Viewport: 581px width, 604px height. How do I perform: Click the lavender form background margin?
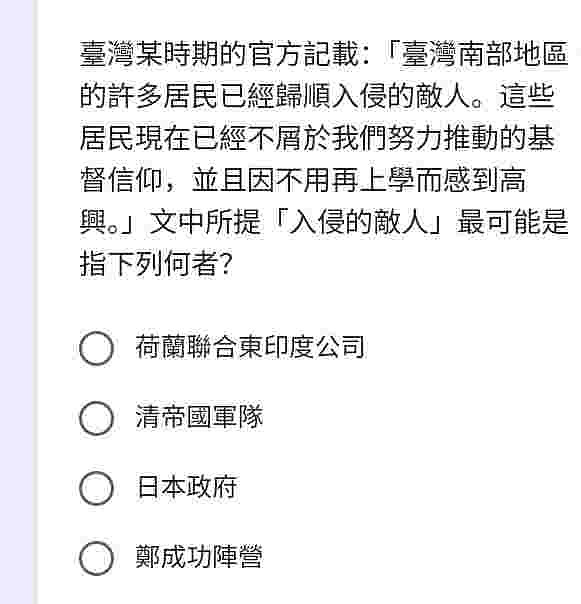[x=16, y=302]
